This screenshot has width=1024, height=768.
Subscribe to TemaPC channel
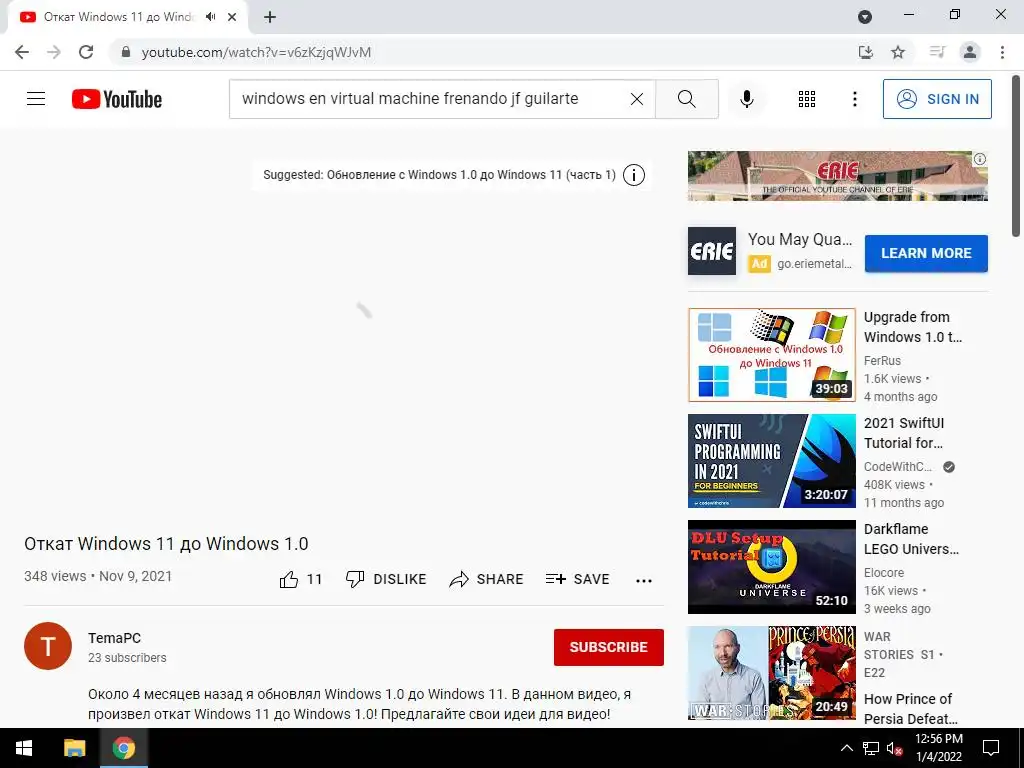pyautogui.click(x=609, y=647)
